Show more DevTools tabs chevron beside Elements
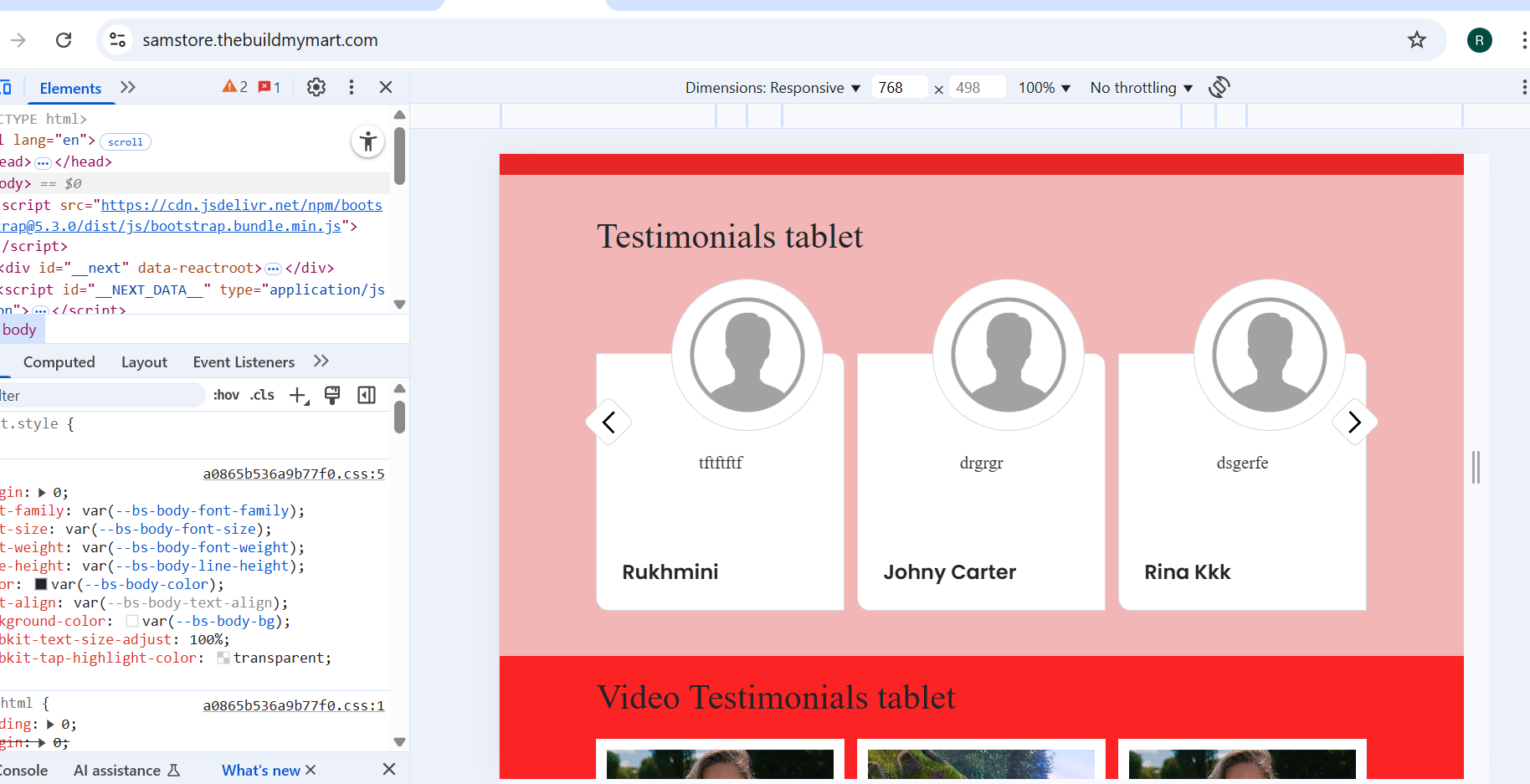Screen dimensions: 1530x784 pyautogui.click(x=128, y=87)
